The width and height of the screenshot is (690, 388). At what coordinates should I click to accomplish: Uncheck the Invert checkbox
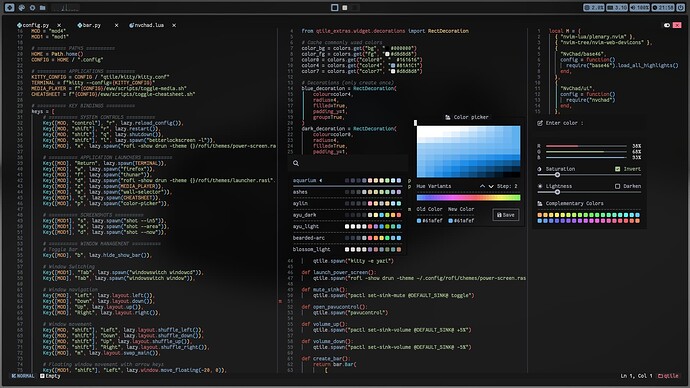[x=617, y=169]
